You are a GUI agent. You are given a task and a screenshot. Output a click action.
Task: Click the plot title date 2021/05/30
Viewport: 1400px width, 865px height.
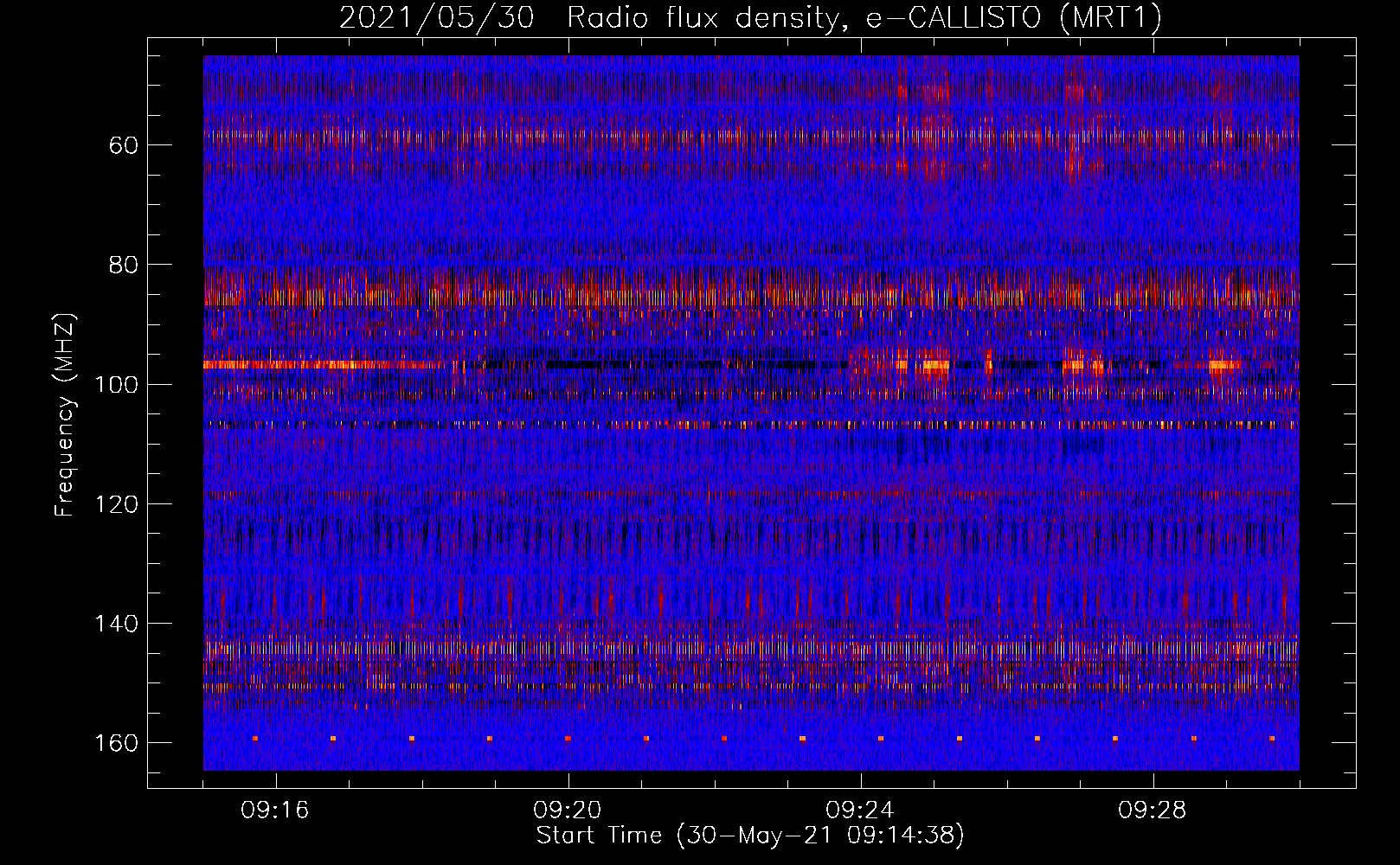tap(436, 18)
